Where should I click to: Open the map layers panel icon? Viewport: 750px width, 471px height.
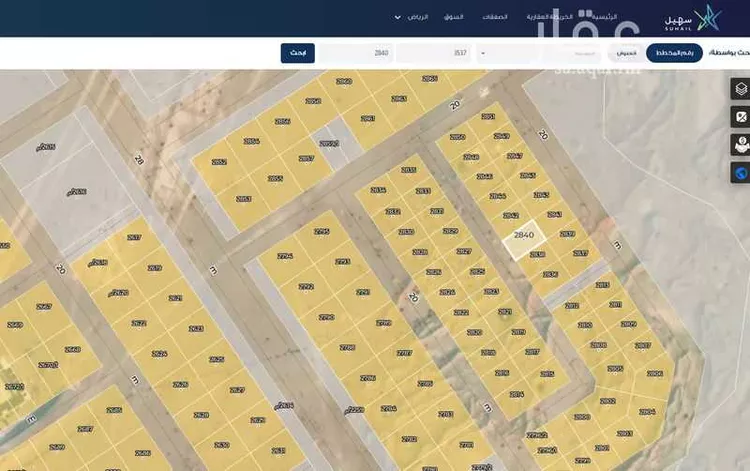(x=741, y=88)
